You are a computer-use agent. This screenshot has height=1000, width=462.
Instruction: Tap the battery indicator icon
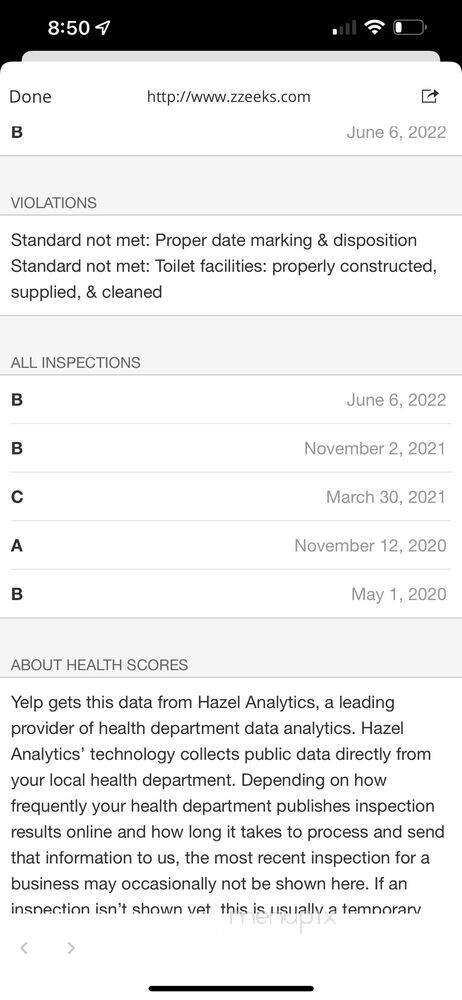click(x=409, y=28)
